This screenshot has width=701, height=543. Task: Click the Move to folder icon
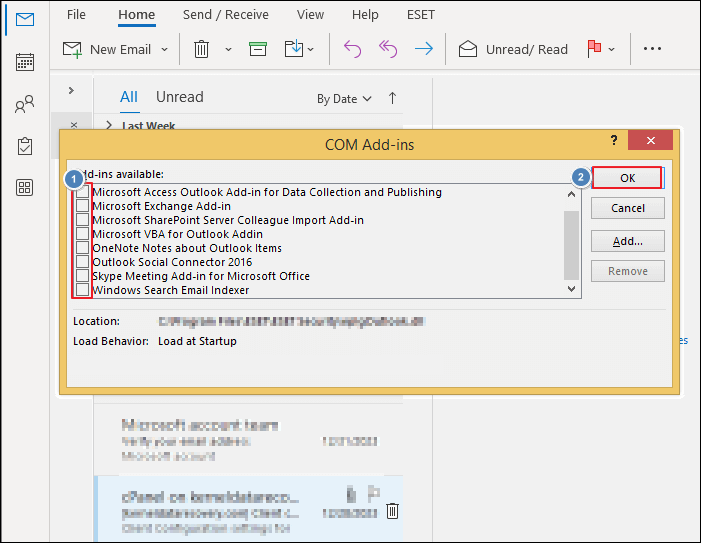pyautogui.click(x=294, y=49)
